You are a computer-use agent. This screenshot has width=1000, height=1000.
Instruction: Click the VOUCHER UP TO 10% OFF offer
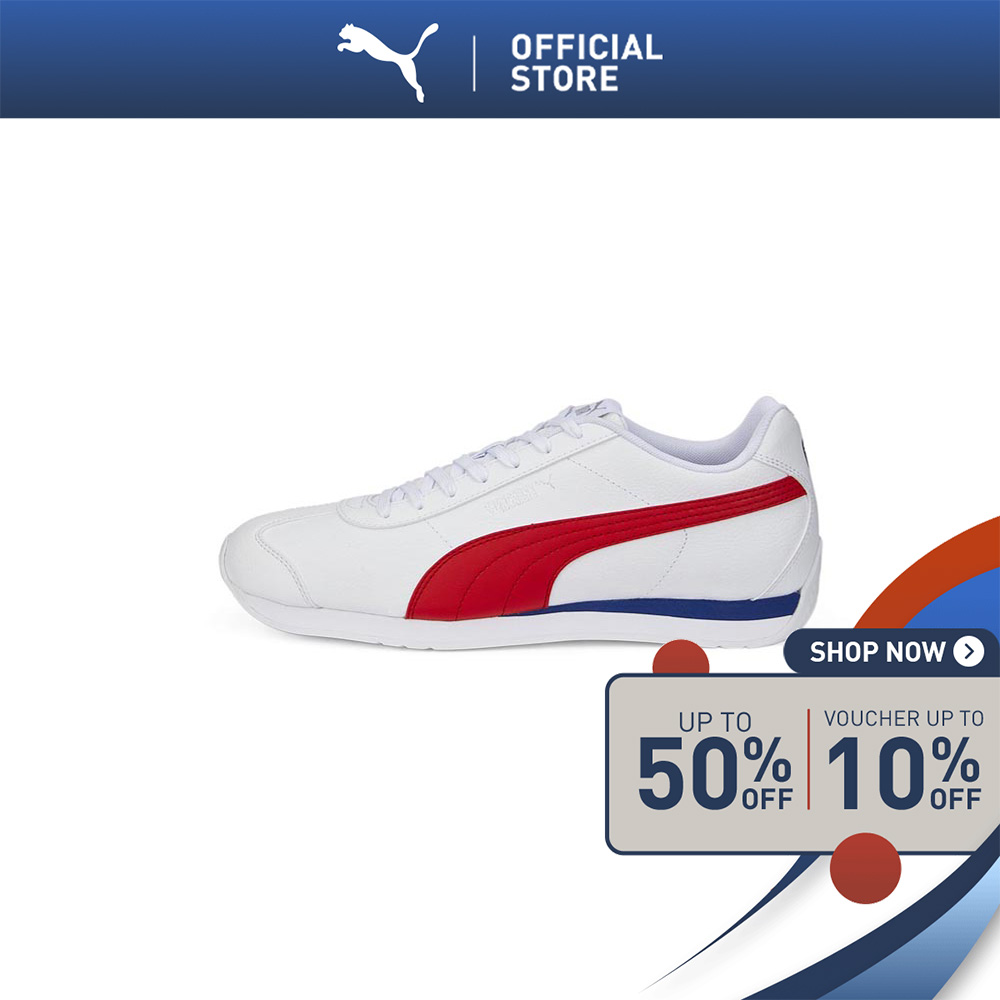click(x=903, y=759)
